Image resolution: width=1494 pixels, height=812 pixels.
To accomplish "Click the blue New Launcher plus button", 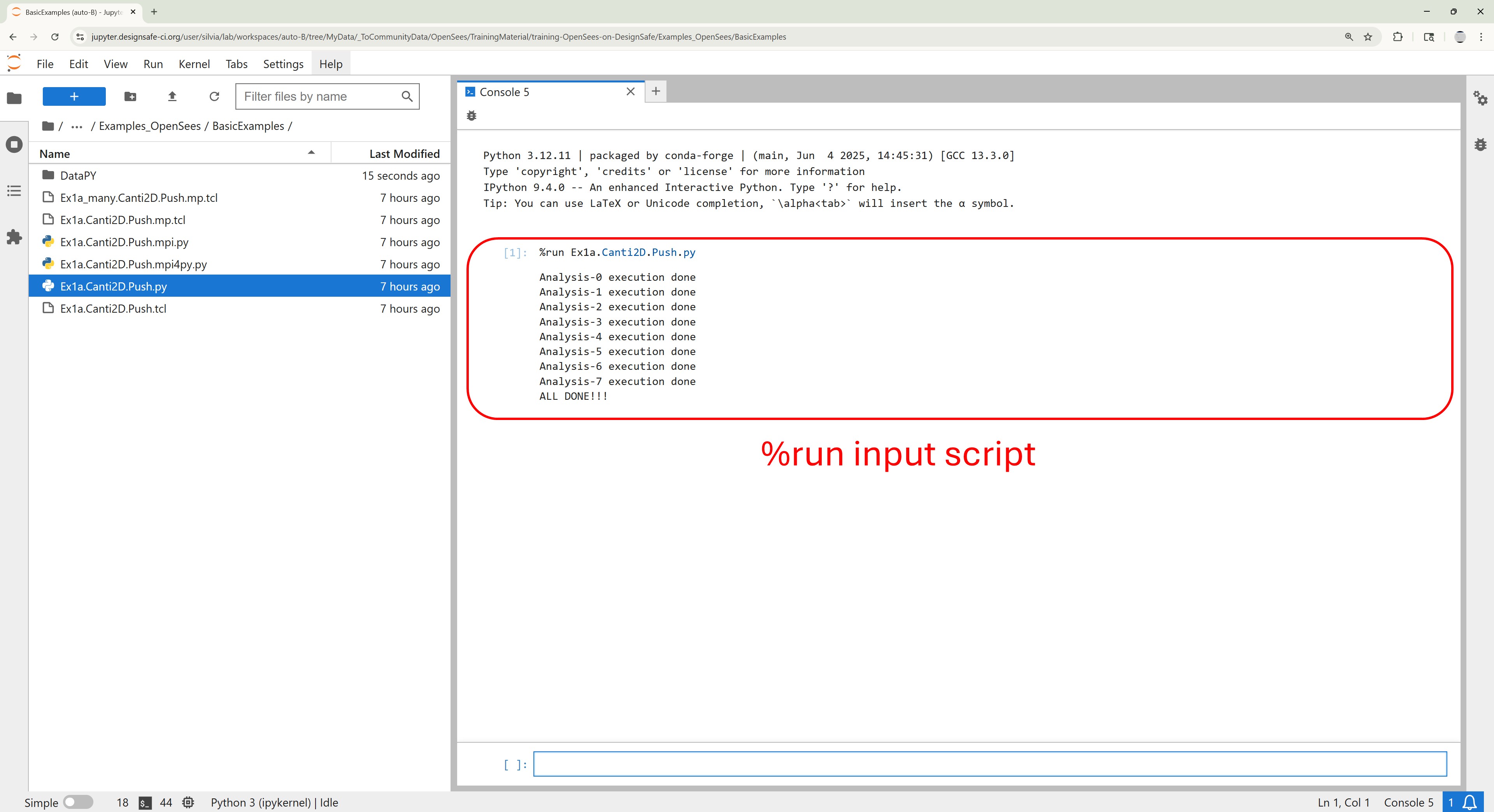I will point(74,96).
